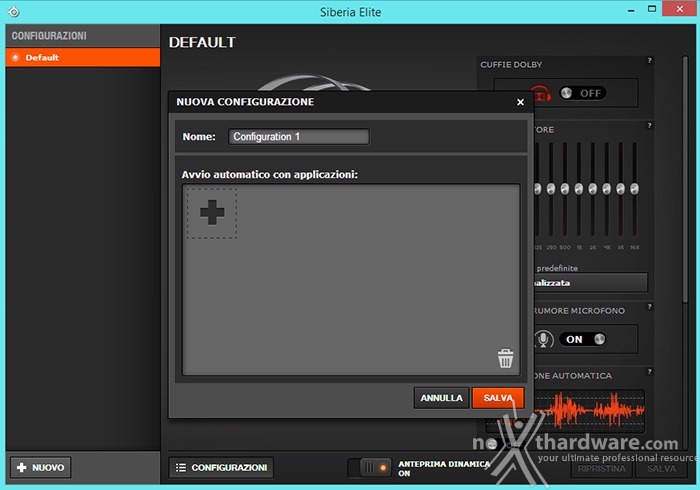Image resolution: width=700 pixels, height=490 pixels.
Task: Adjust the 16K equalizer slider
Action: (x=634, y=189)
